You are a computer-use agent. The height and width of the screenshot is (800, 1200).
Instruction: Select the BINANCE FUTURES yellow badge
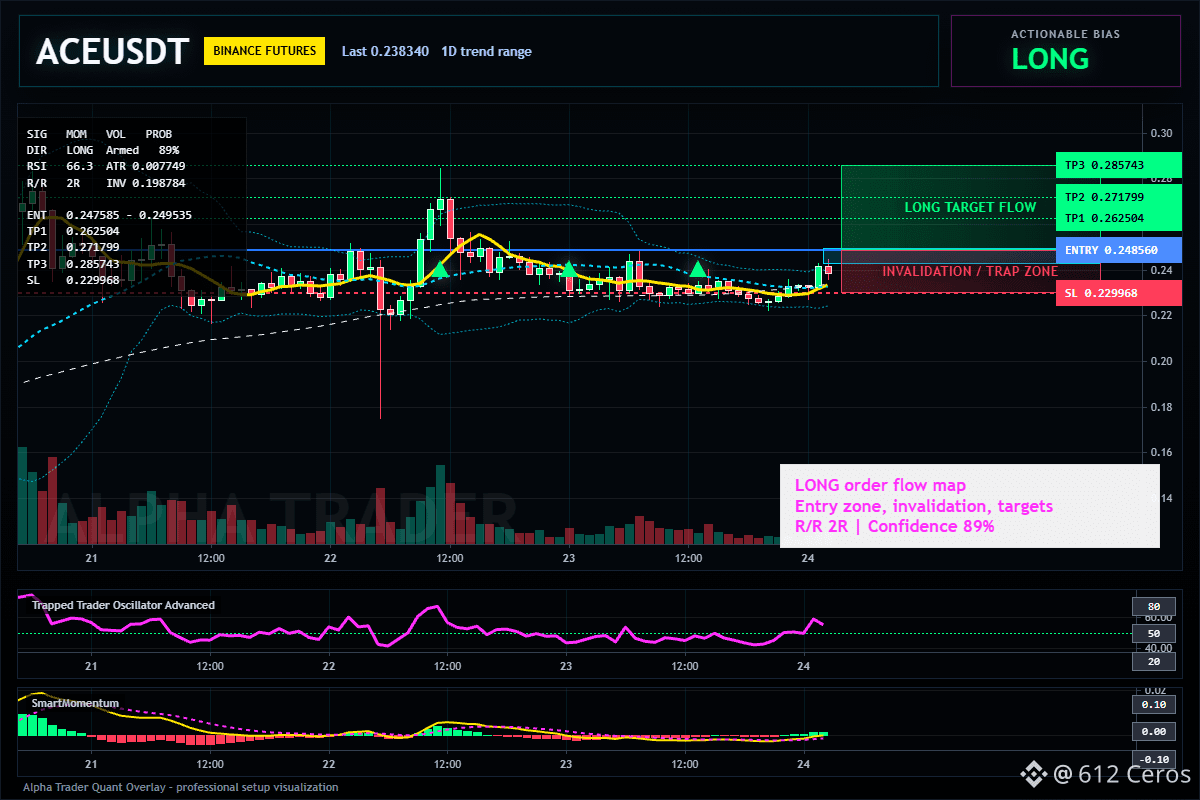pyautogui.click(x=264, y=50)
